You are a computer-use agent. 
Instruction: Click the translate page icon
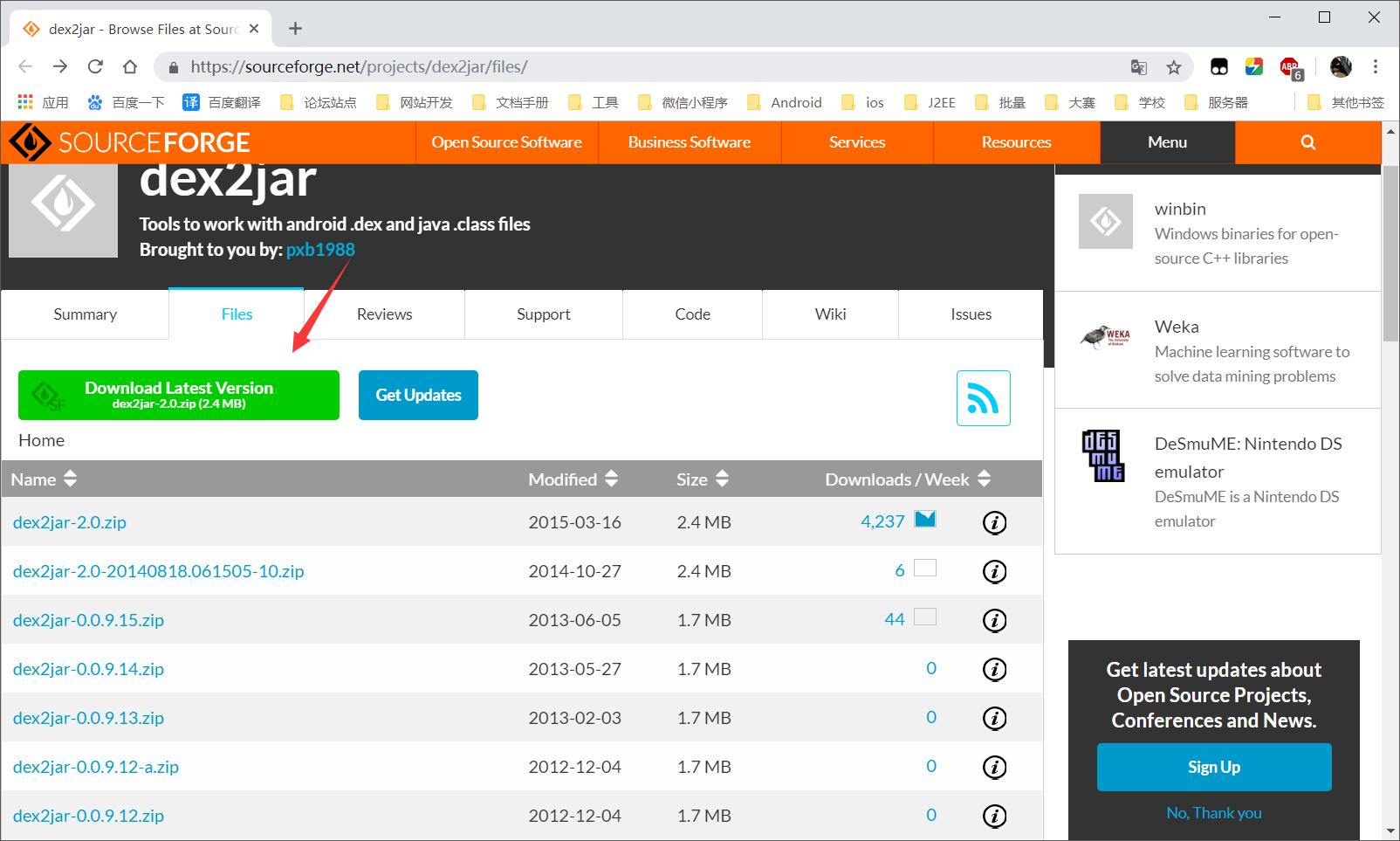tap(1138, 67)
